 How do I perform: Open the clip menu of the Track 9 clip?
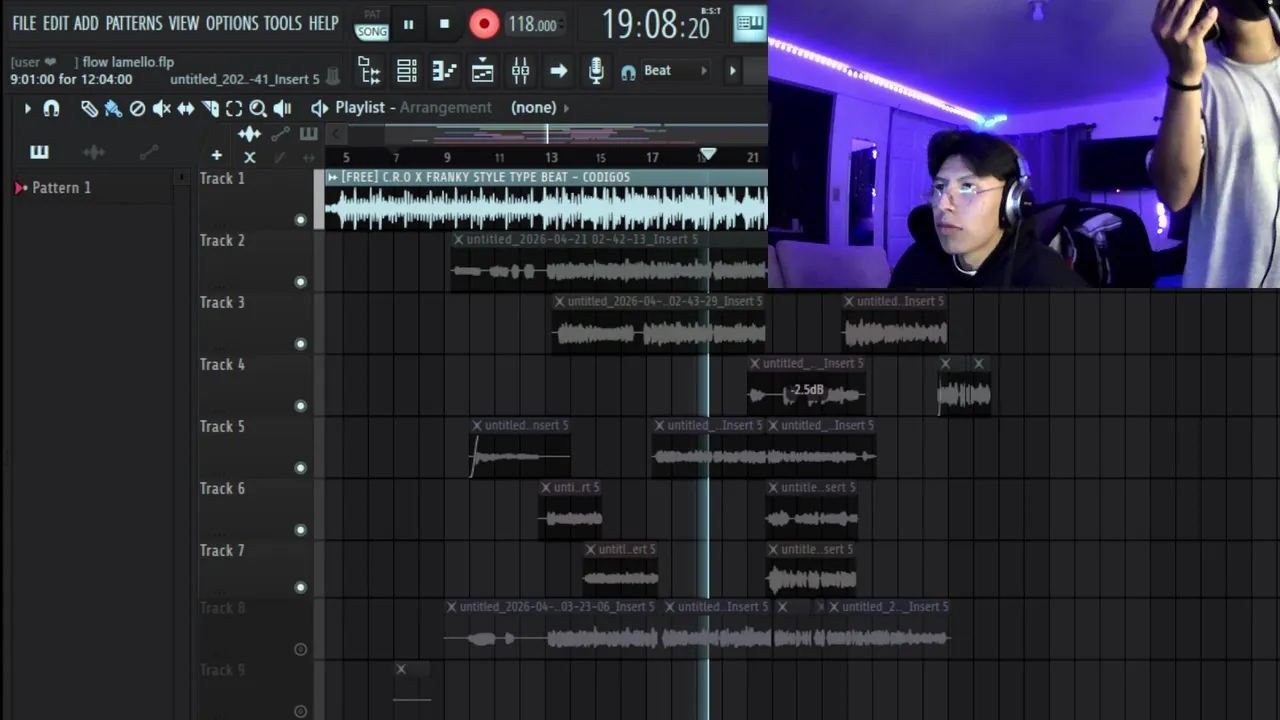click(401, 669)
